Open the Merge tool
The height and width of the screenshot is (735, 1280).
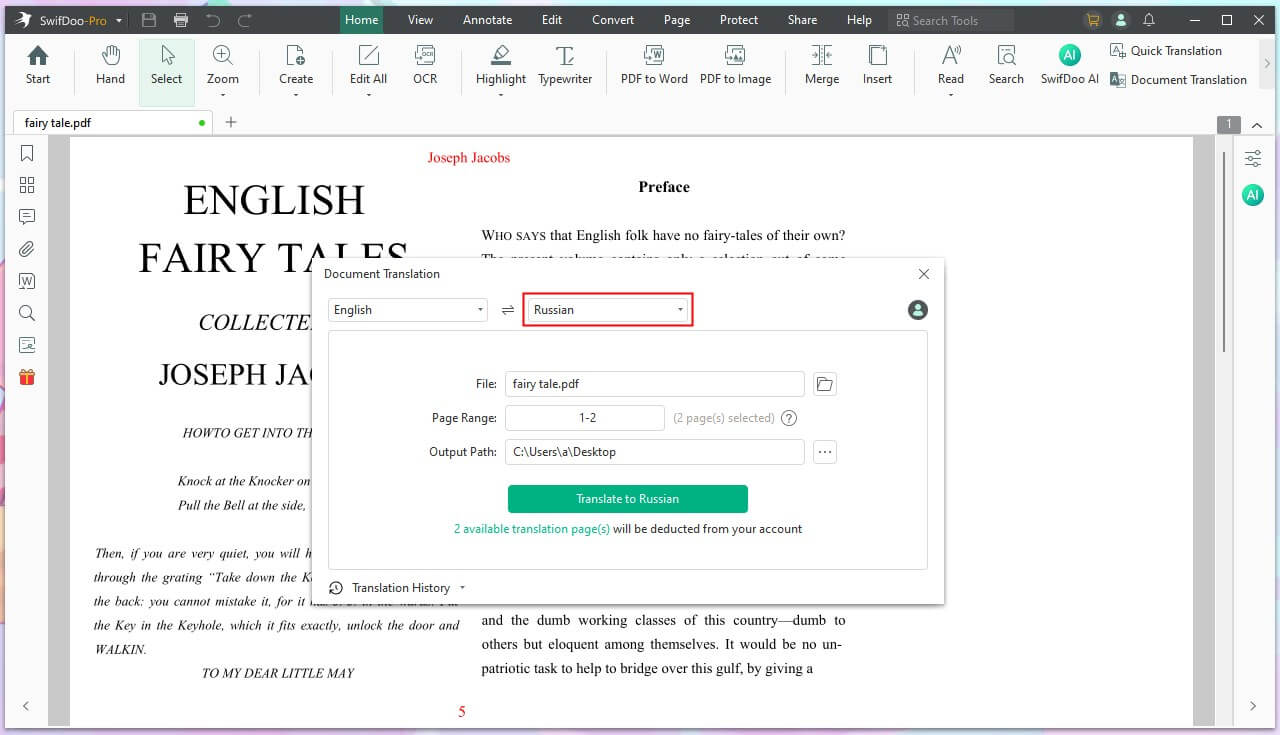[822, 65]
